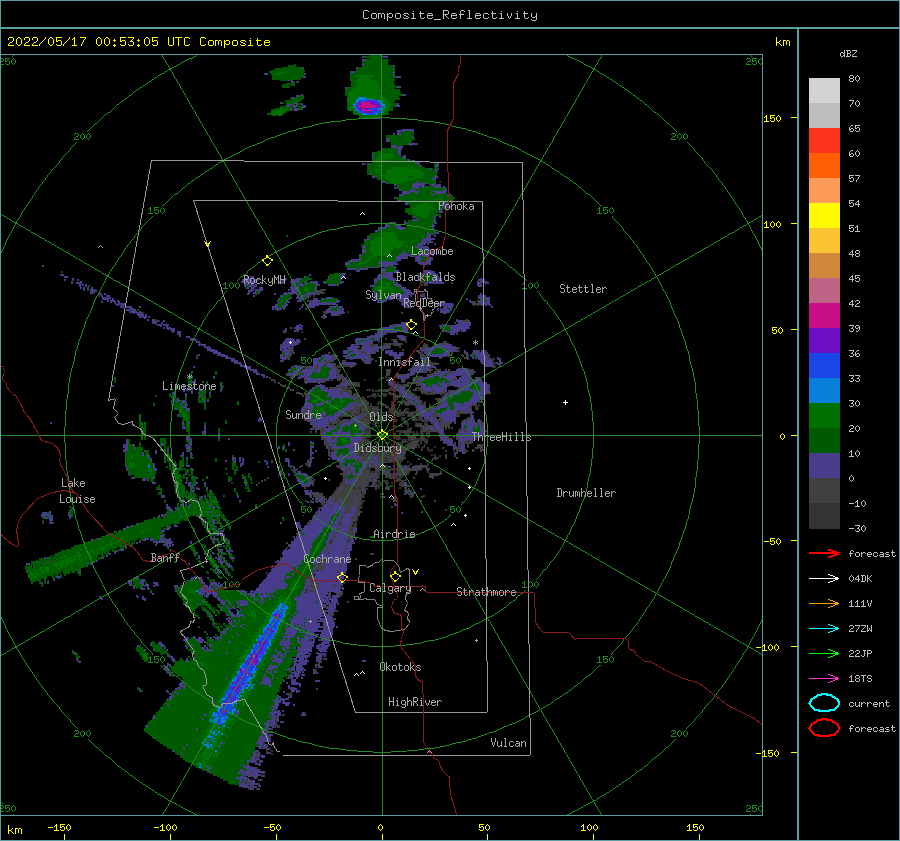
Task: Click the yellow diamond marker beside RockyMH
Action: (267, 261)
